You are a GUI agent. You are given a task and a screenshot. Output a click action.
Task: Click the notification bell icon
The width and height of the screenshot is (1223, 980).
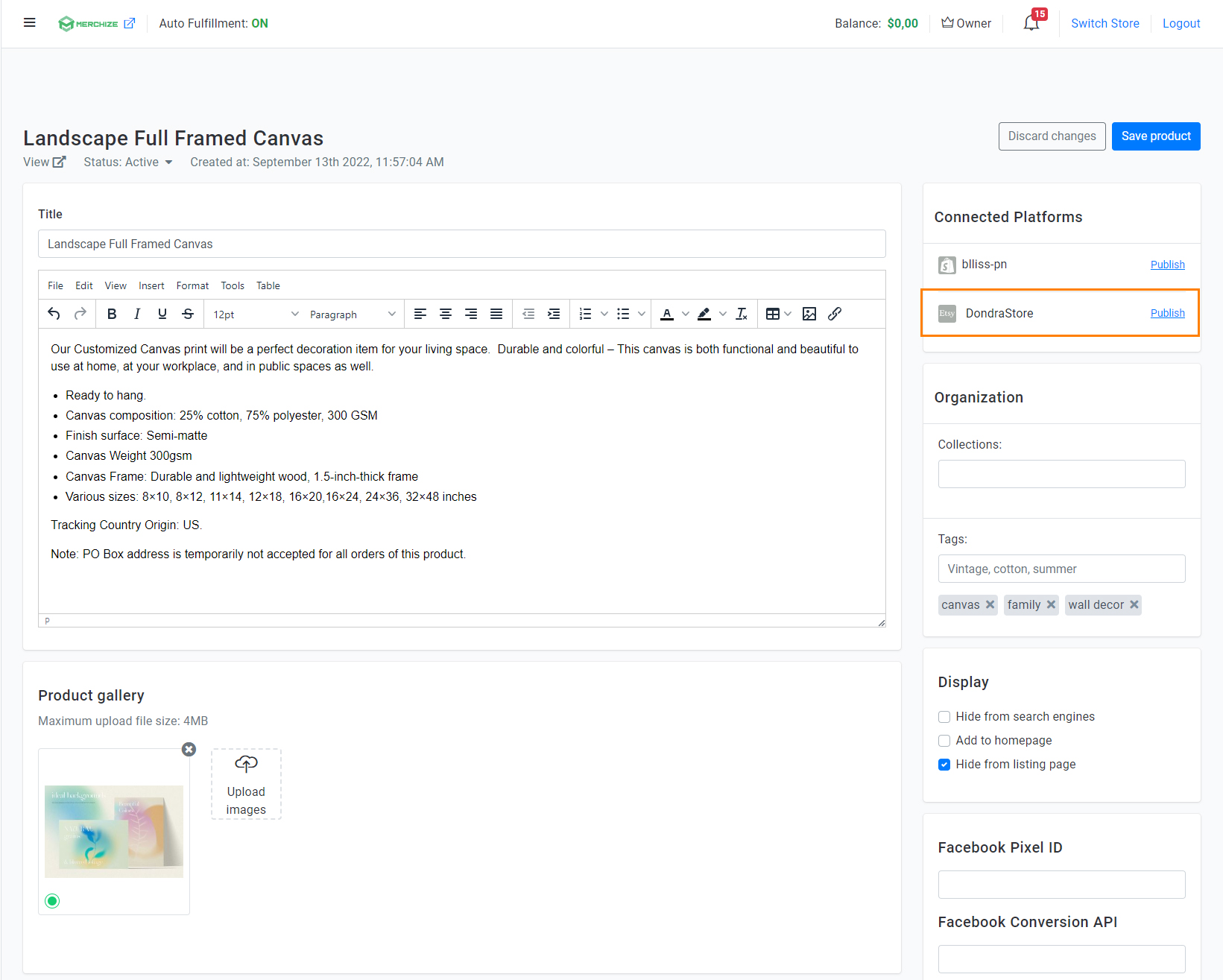1031,23
